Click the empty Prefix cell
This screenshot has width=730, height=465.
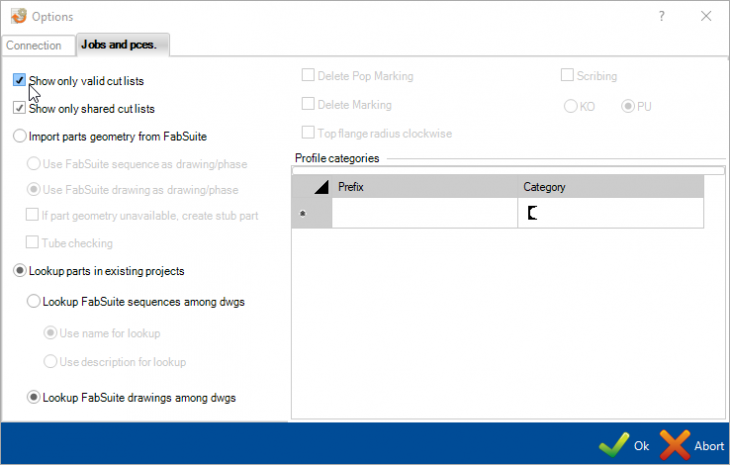coord(424,213)
